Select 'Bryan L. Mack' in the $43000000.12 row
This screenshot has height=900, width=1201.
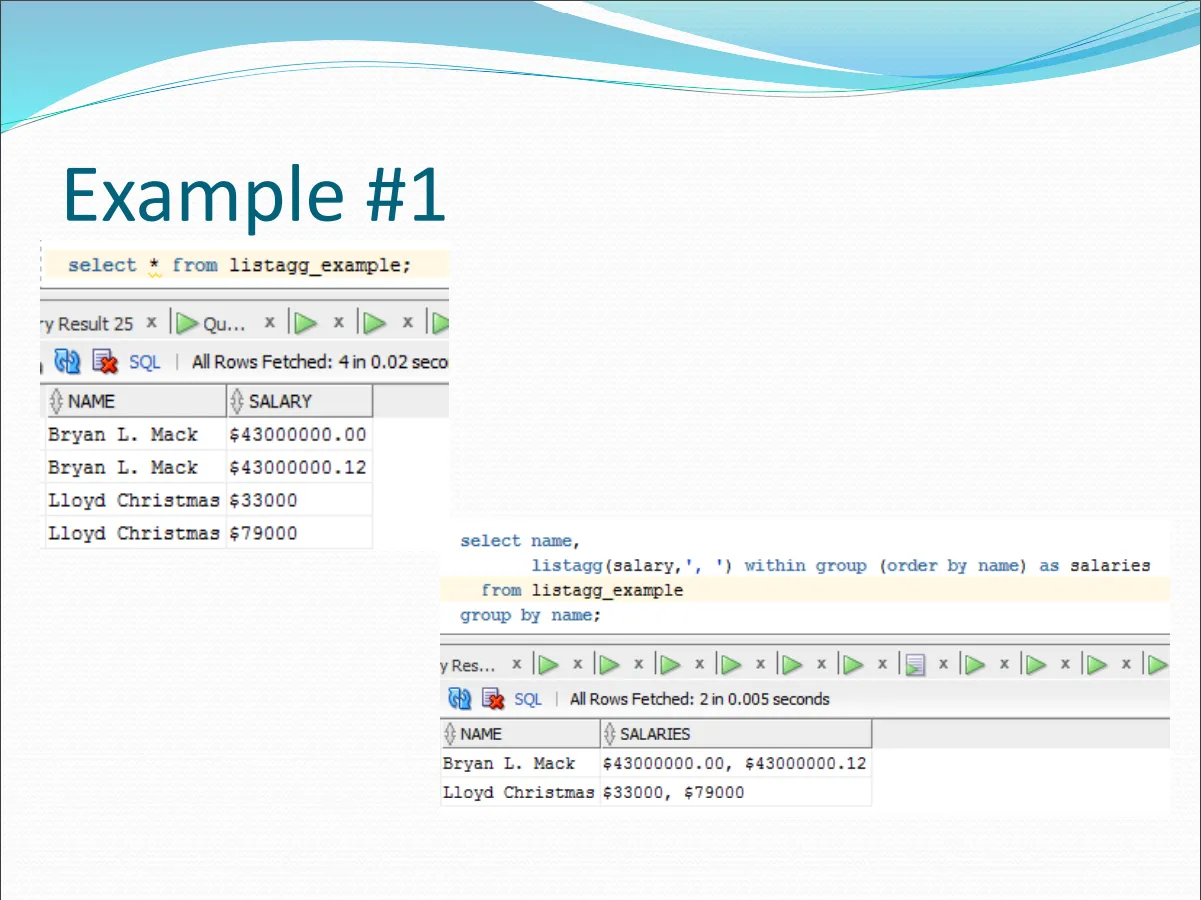click(136, 467)
